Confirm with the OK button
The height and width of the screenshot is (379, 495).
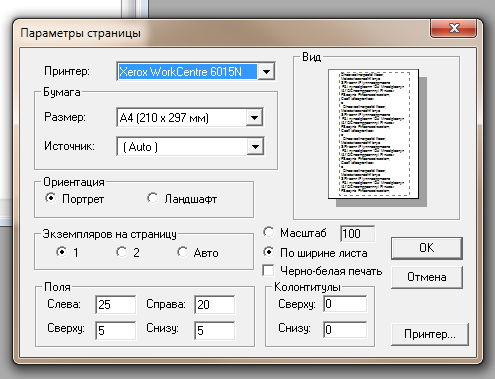point(427,248)
